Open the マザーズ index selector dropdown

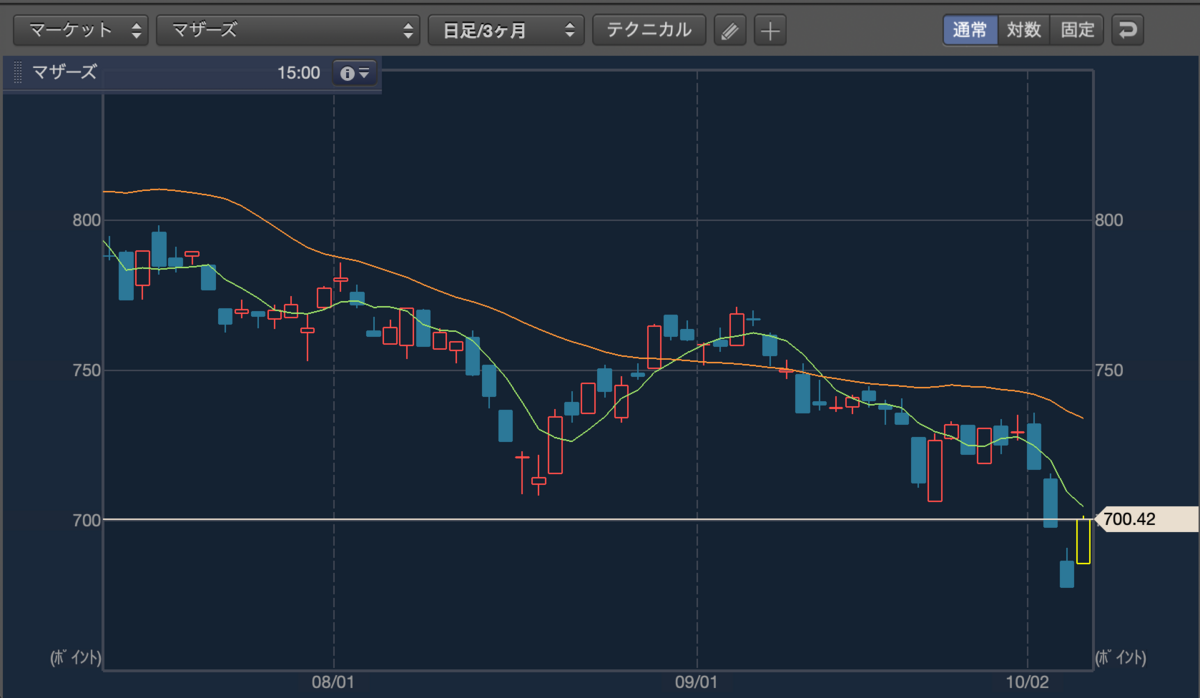[x=288, y=30]
